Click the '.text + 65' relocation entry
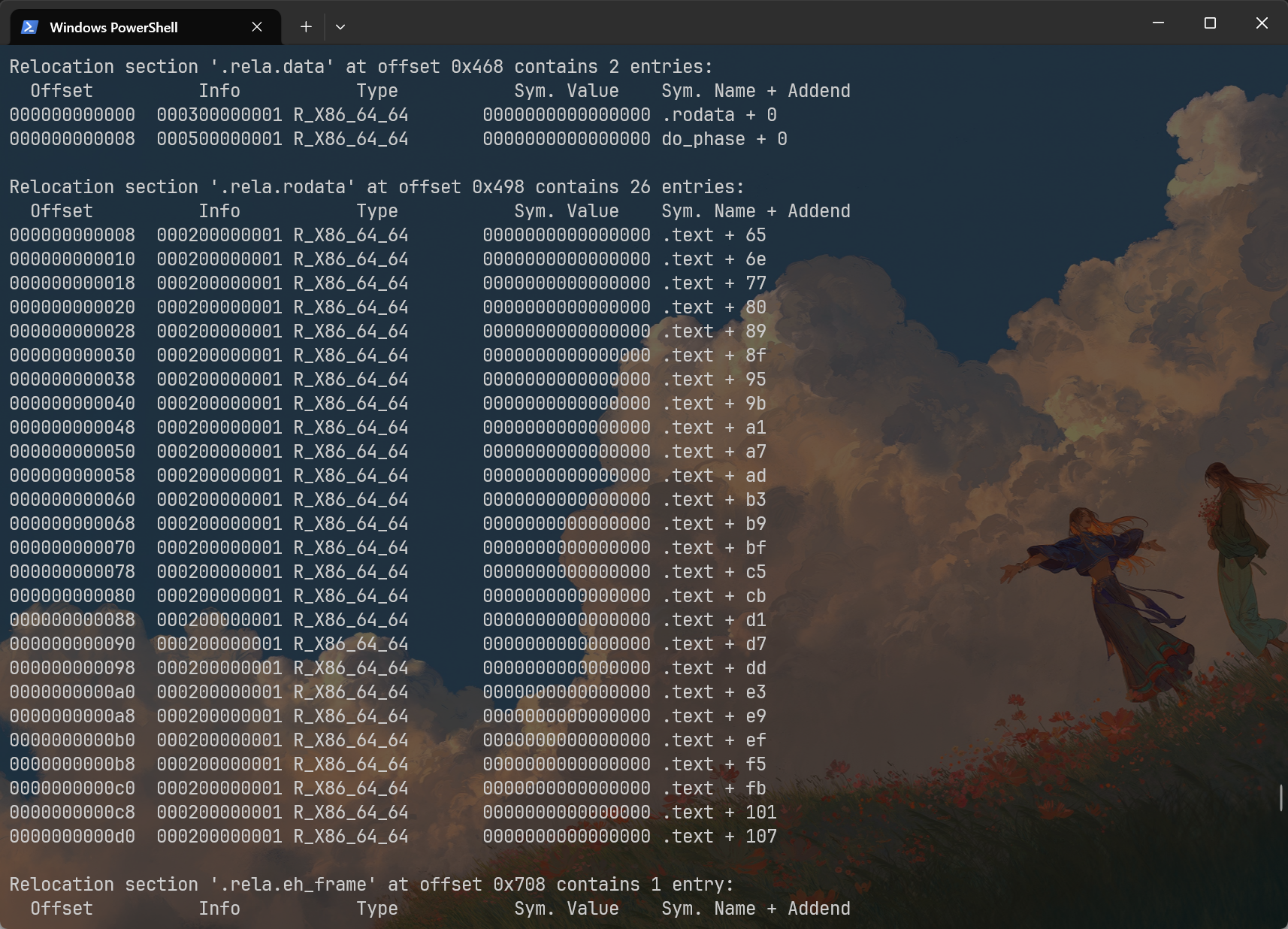This screenshot has height=929, width=1288. pyautogui.click(x=714, y=235)
